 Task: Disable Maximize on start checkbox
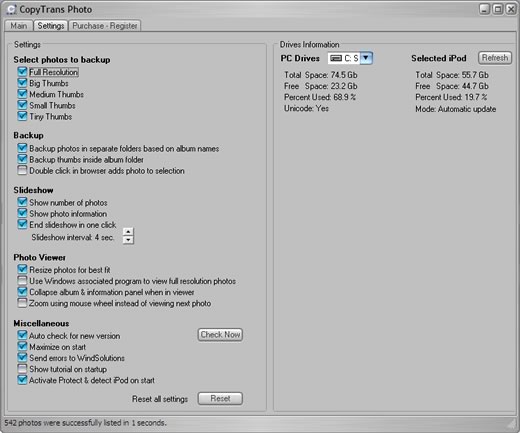(22, 347)
